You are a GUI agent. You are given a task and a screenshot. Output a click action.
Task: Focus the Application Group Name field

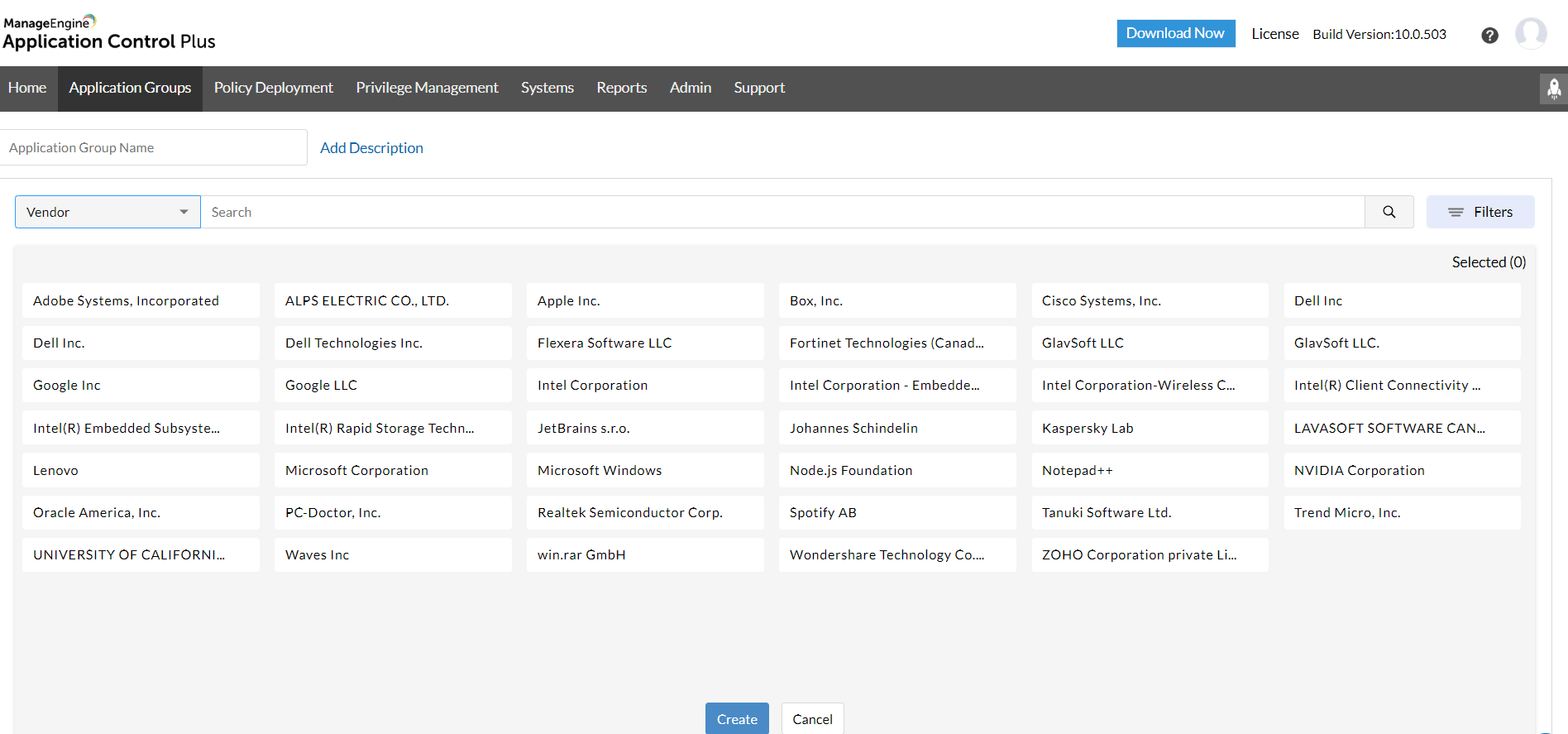coord(153,148)
